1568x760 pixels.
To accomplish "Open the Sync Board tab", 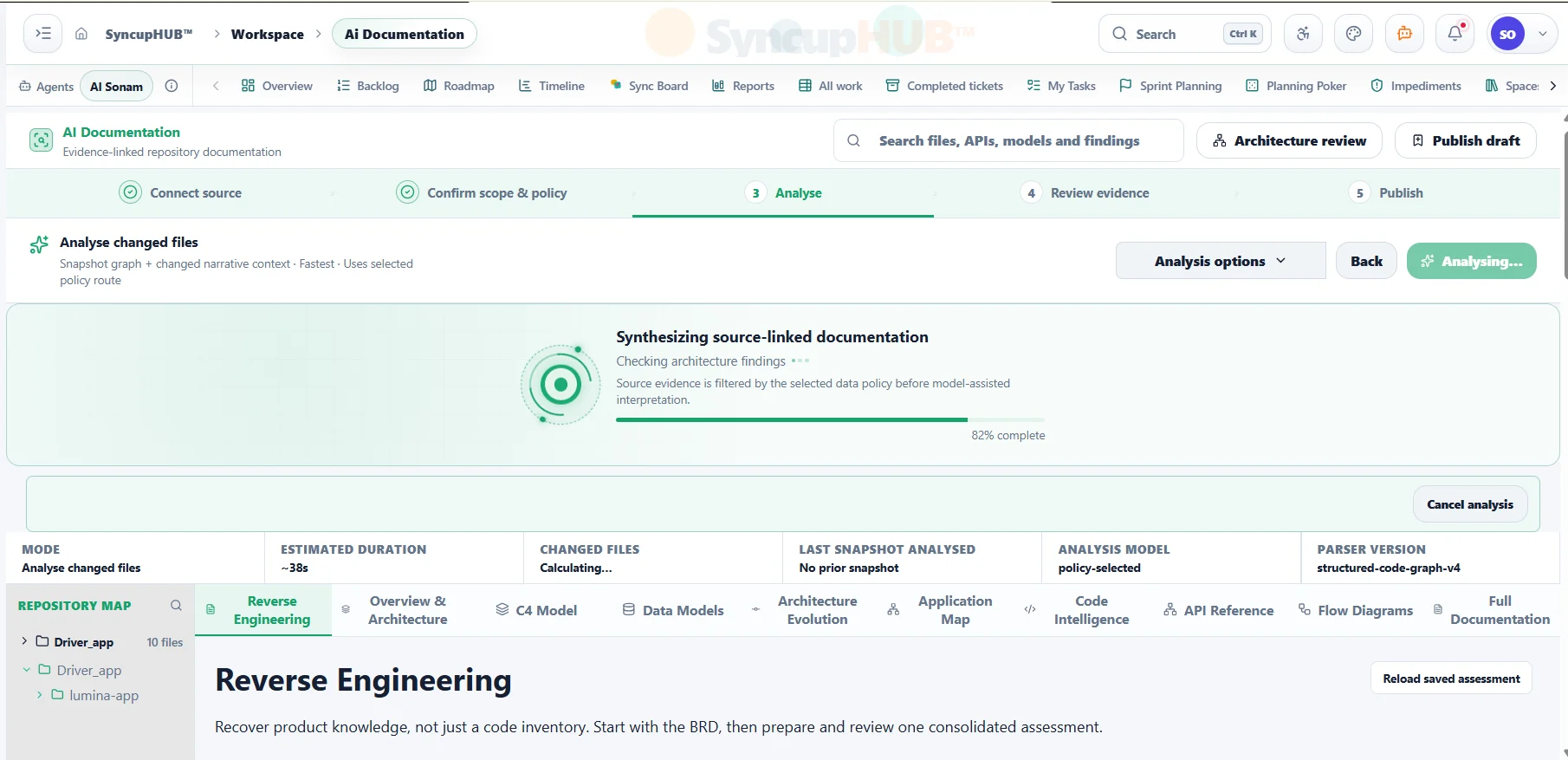I will 649,86.
